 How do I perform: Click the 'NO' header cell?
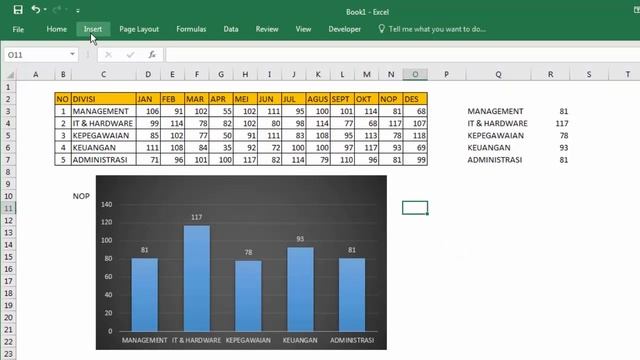click(x=63, y=99)
